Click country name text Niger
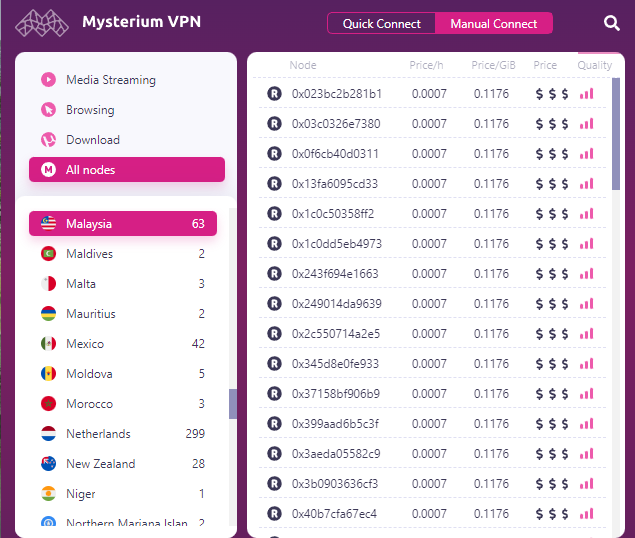The height and width of the screenshot is (538, 635). tap(81, 494)
